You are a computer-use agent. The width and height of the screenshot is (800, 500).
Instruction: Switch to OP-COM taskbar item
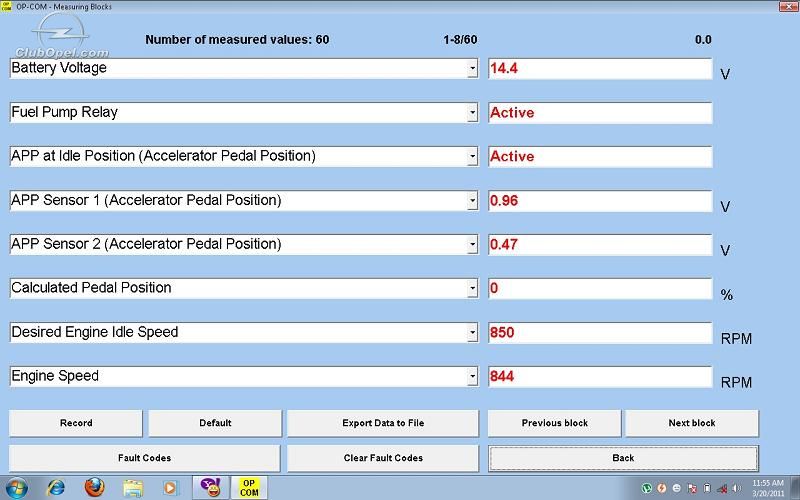pos(249,488)
